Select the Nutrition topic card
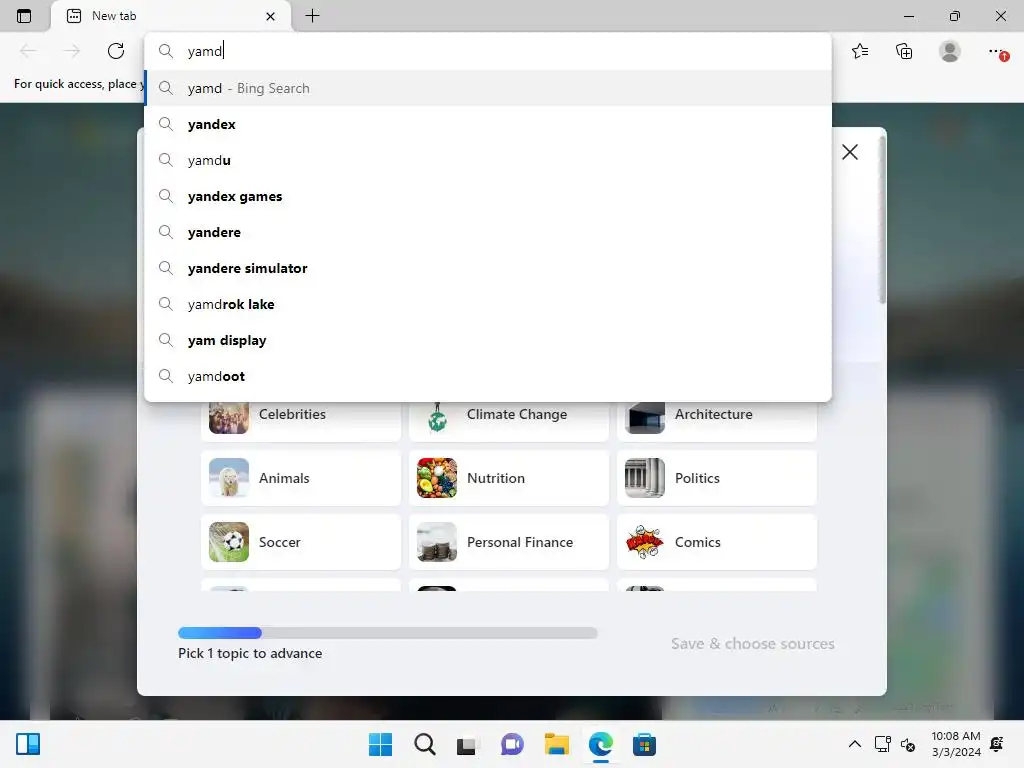The width and height of the screenshot is (1024, 768). [x=509, y=478]
